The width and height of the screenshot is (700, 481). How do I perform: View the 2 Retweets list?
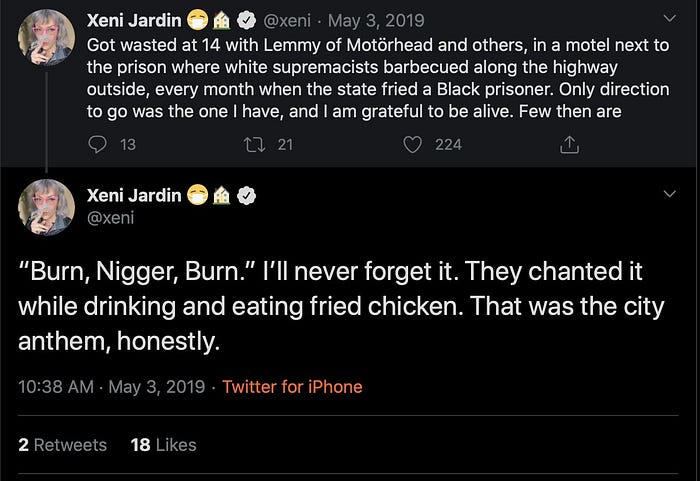coord(62,444)
